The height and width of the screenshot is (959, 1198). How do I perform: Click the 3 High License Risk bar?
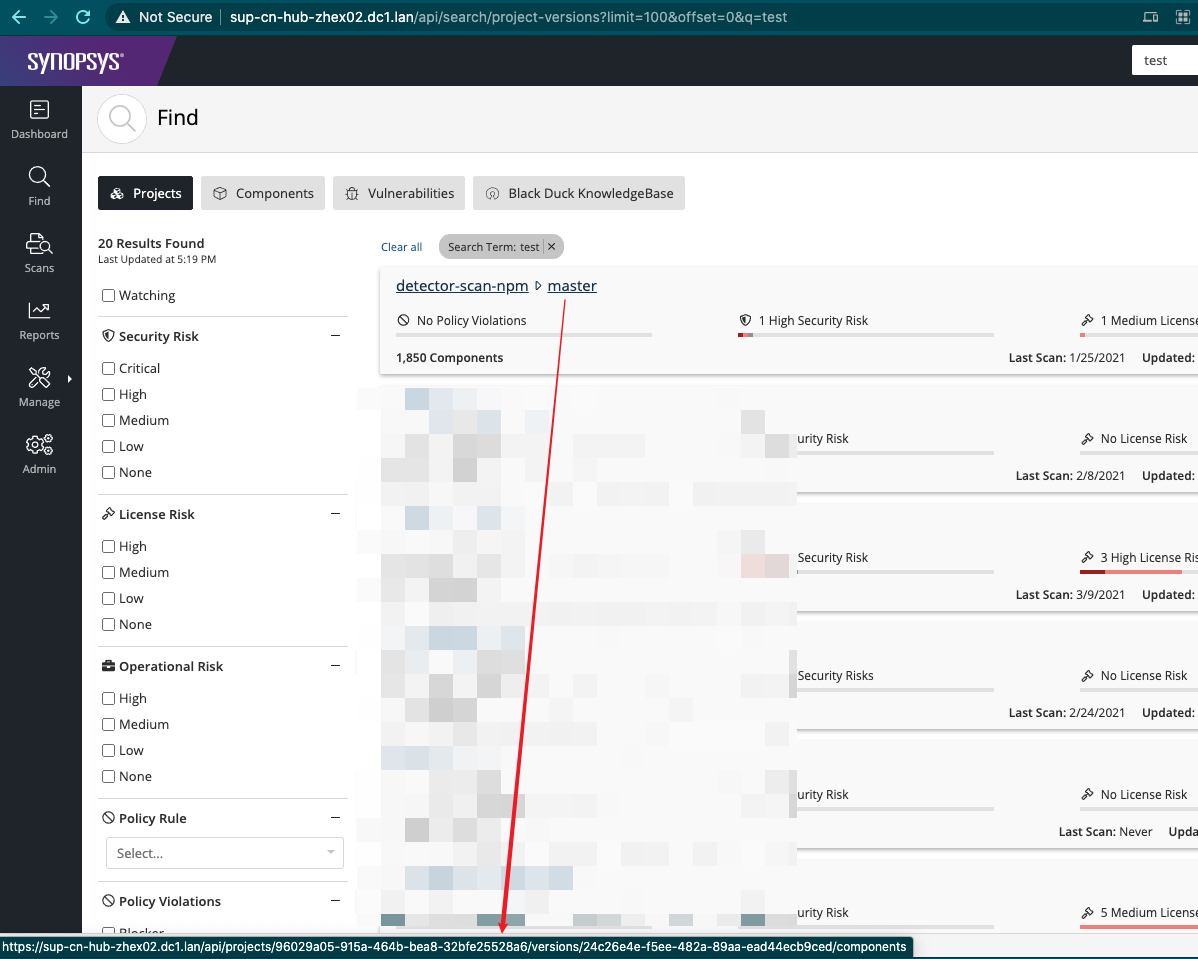coord(1138,572)
